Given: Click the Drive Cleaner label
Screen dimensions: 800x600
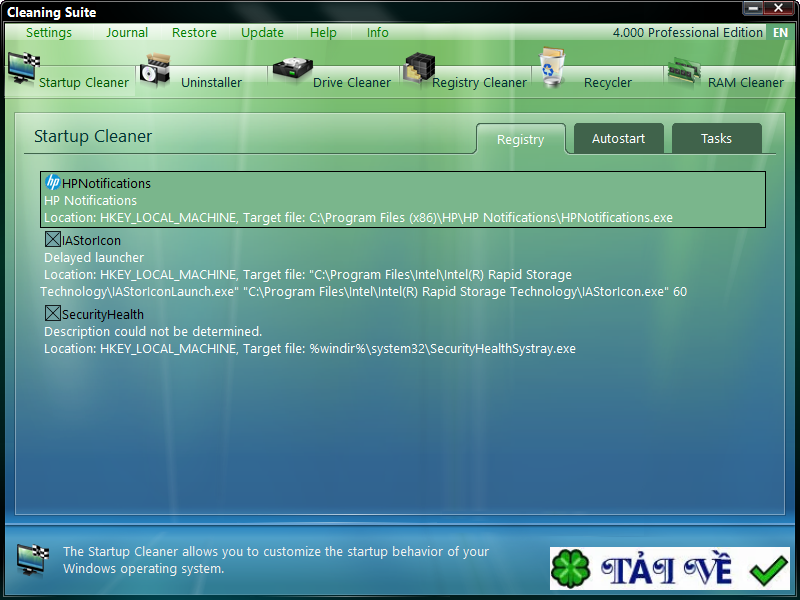Looking at the screenshot, I should (x=352, y=82).
